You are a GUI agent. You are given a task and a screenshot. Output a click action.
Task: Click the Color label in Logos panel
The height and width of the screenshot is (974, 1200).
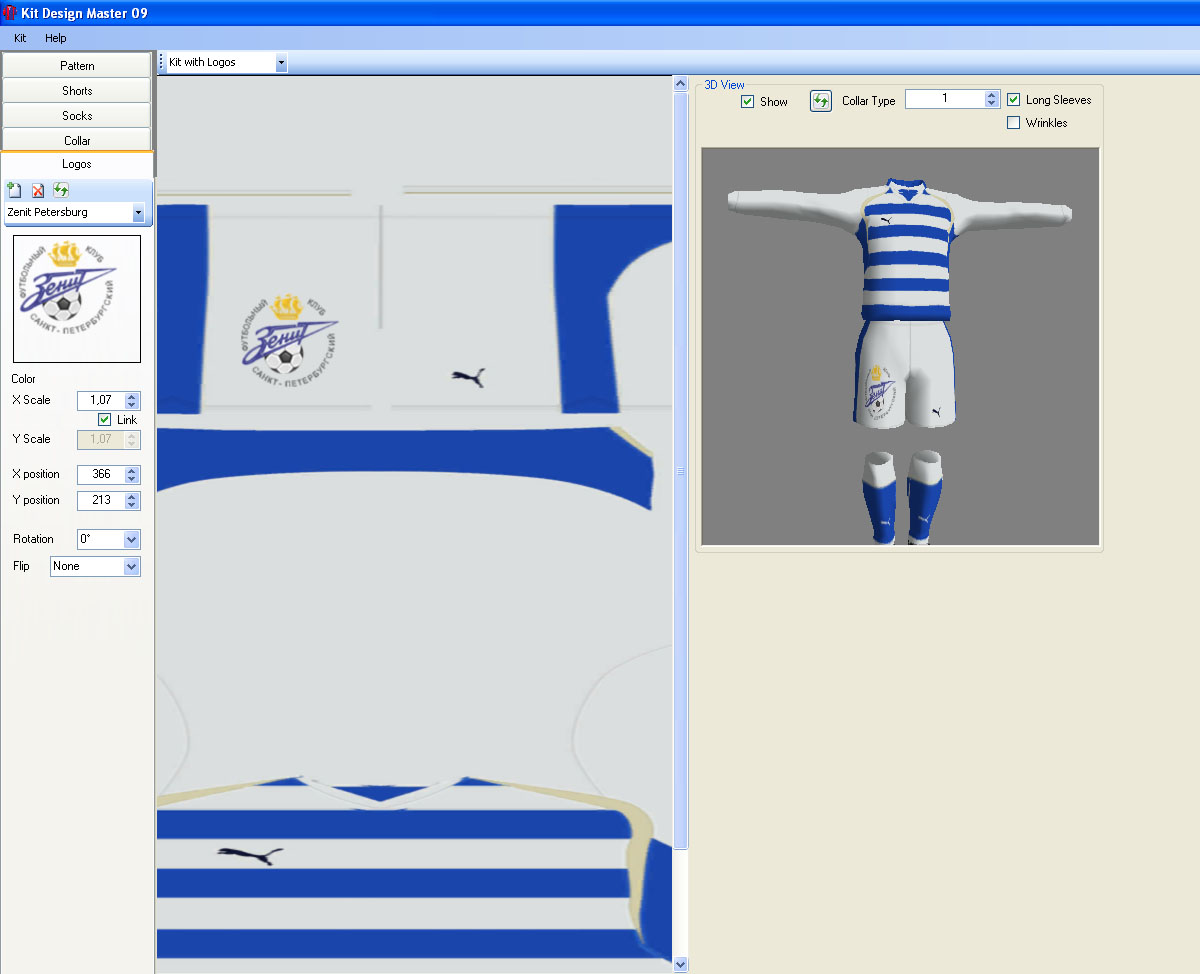(23, 379)
